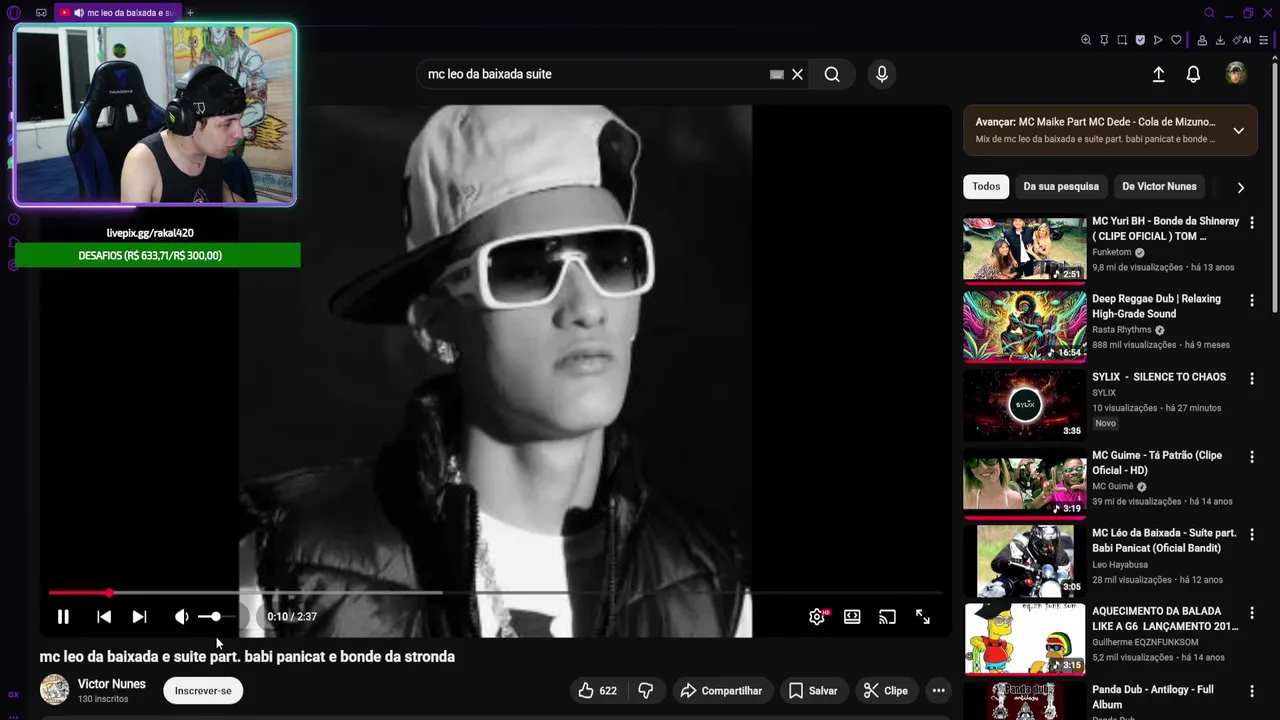Clear the search box with the X
This screenshot has height=720, width=1280.
pos(797,74)
